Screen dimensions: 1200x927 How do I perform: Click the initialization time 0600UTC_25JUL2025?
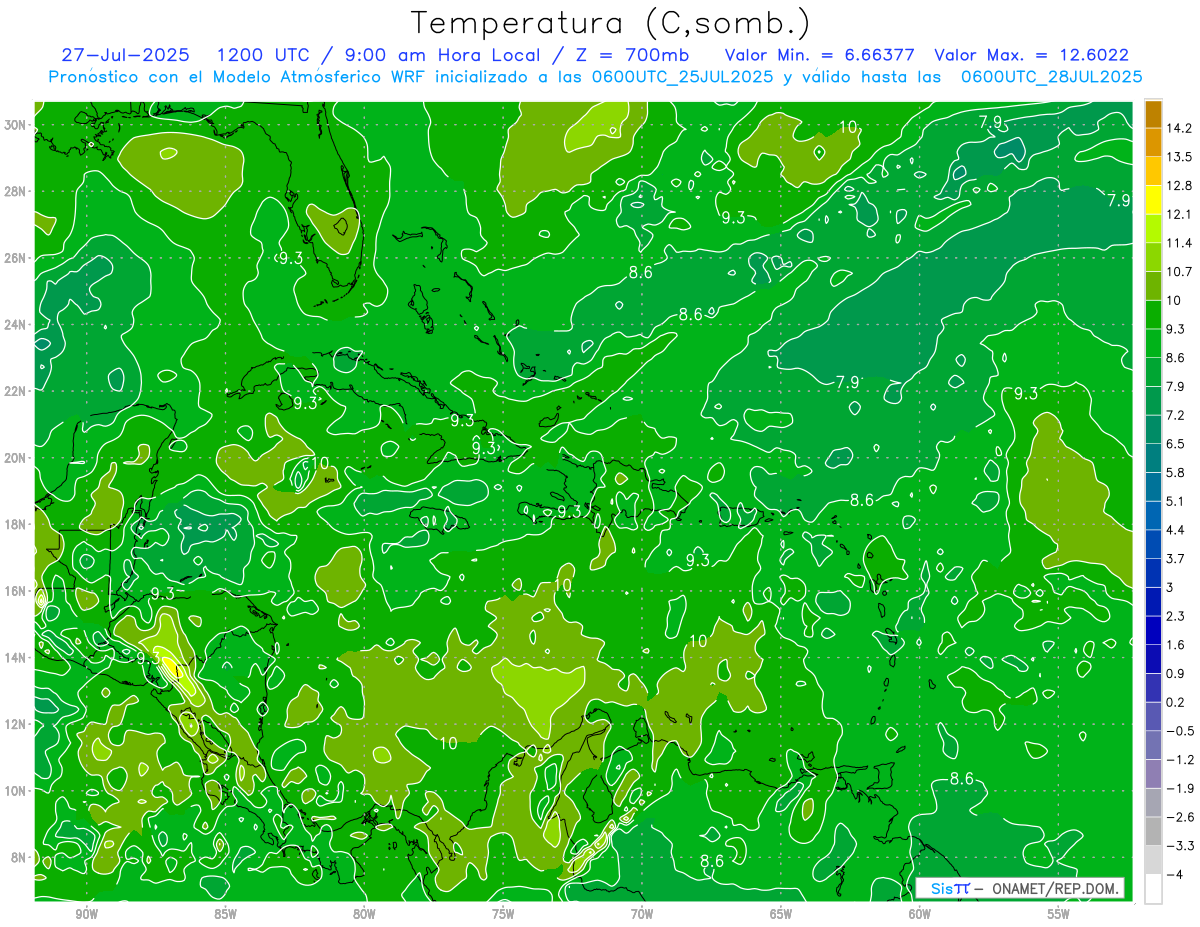point(683,76)
